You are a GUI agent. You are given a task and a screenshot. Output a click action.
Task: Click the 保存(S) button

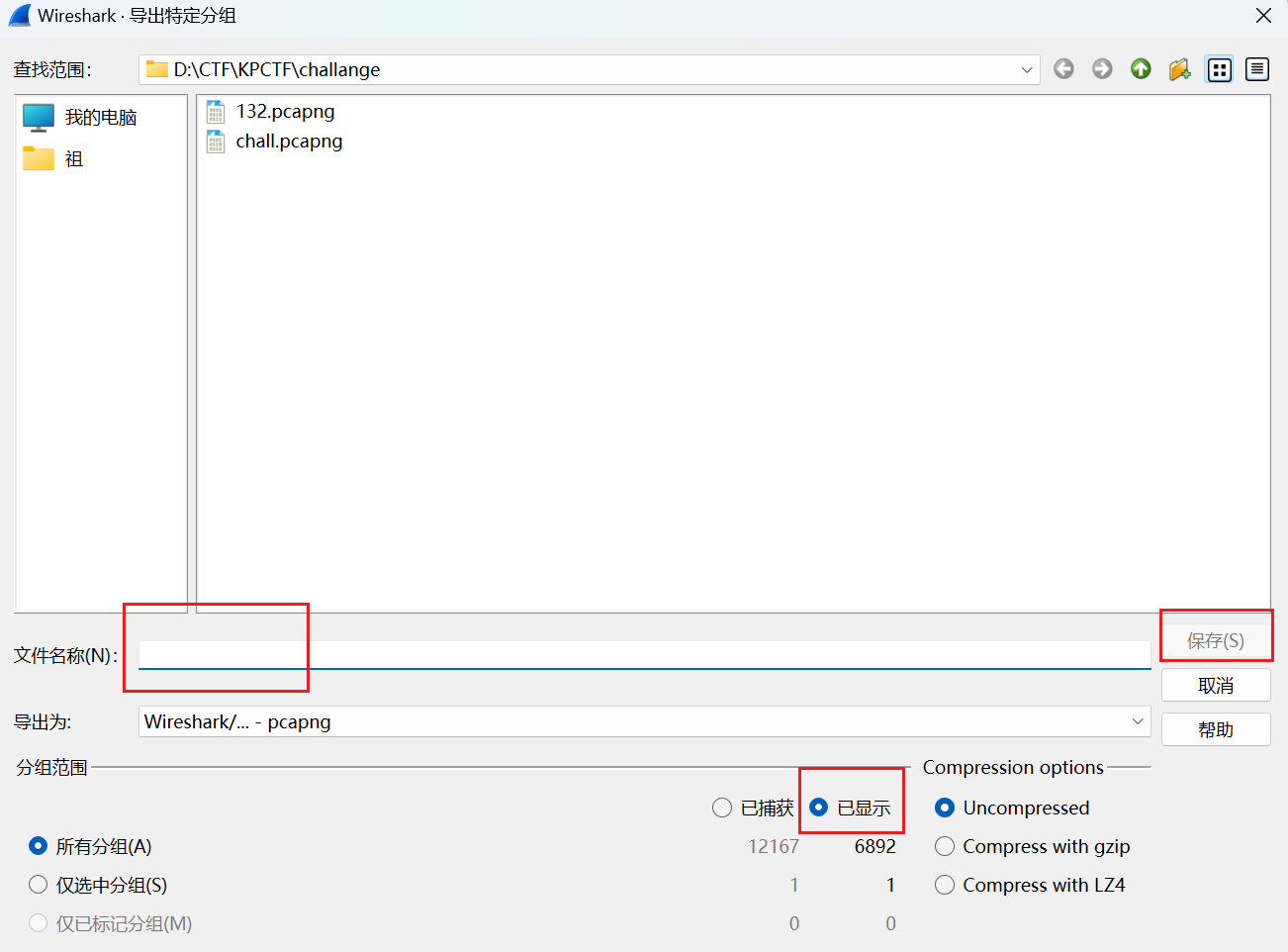click(1215, 640)
